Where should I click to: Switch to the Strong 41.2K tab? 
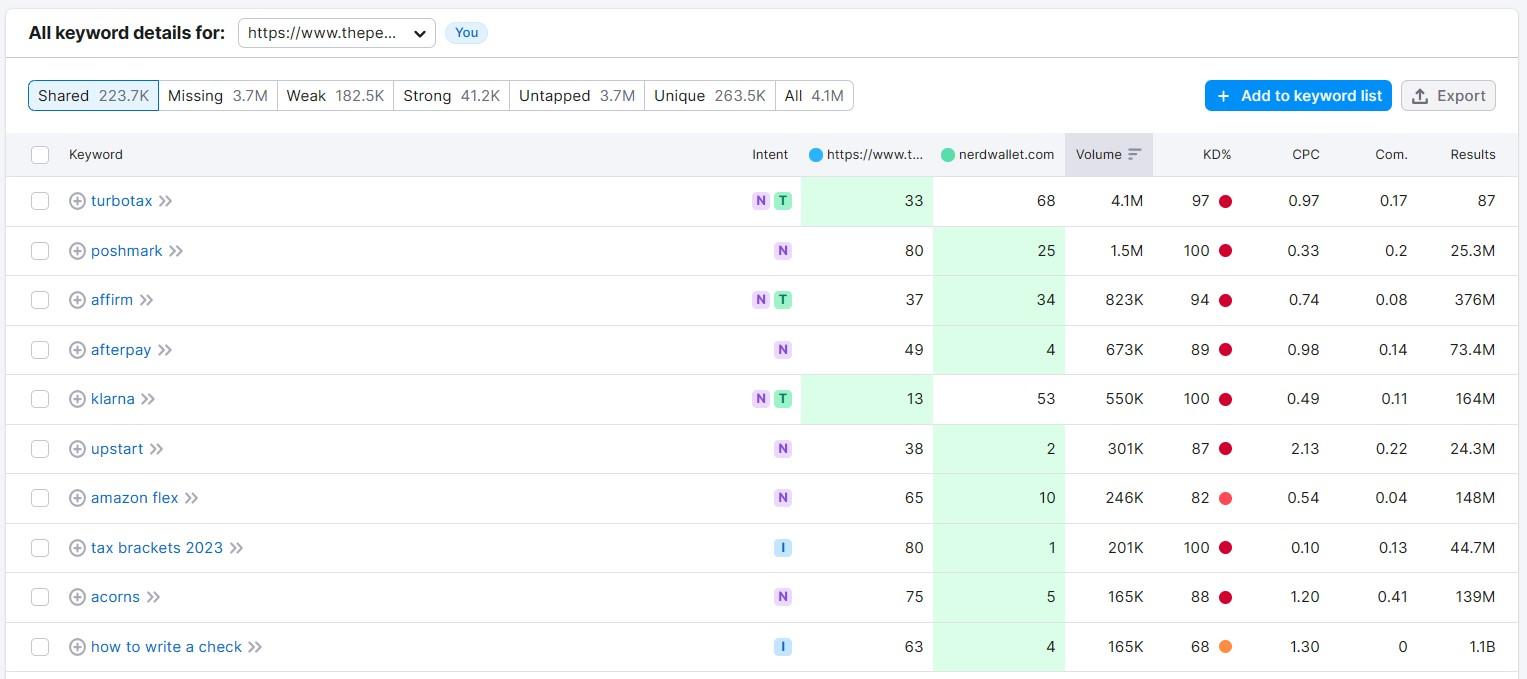point(451,96)
